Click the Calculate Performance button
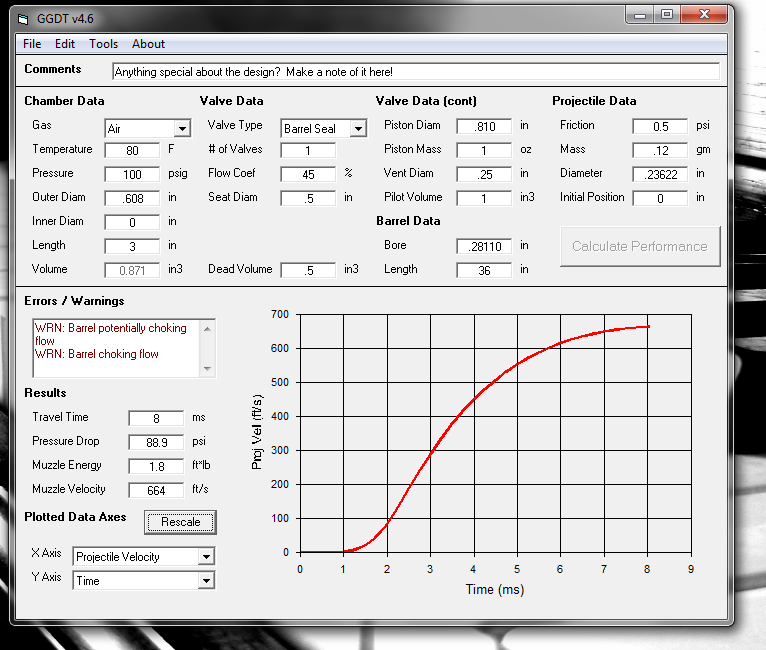Viewport: 766px width, 650px height. pyautogui.click(x=639, y=246)
